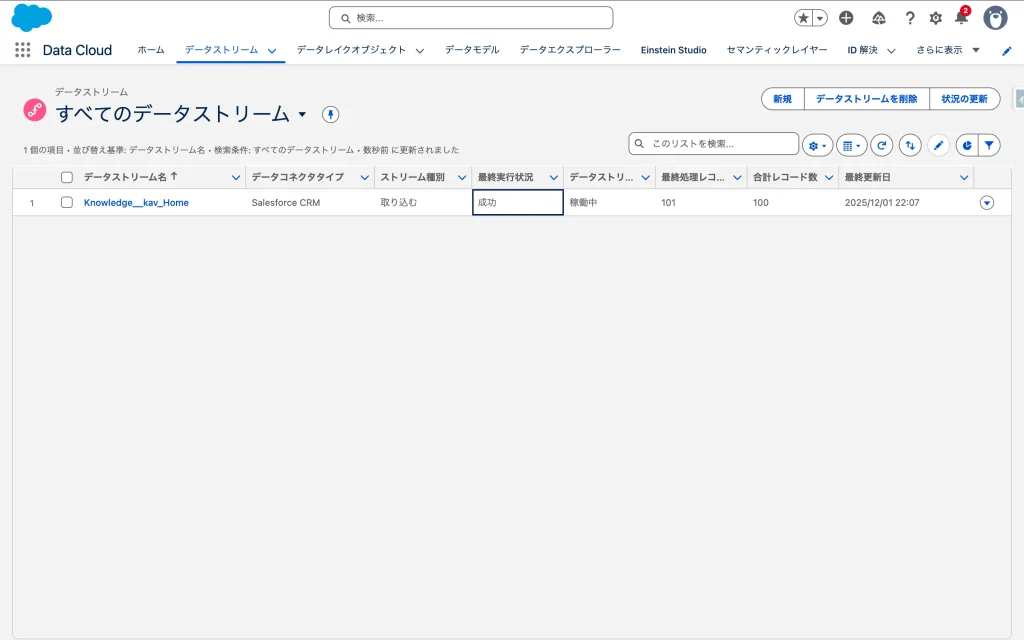Tick the checkbox for Knowledge__kav_Home row
Screen dimensions: 1024x640
[67, 202]
